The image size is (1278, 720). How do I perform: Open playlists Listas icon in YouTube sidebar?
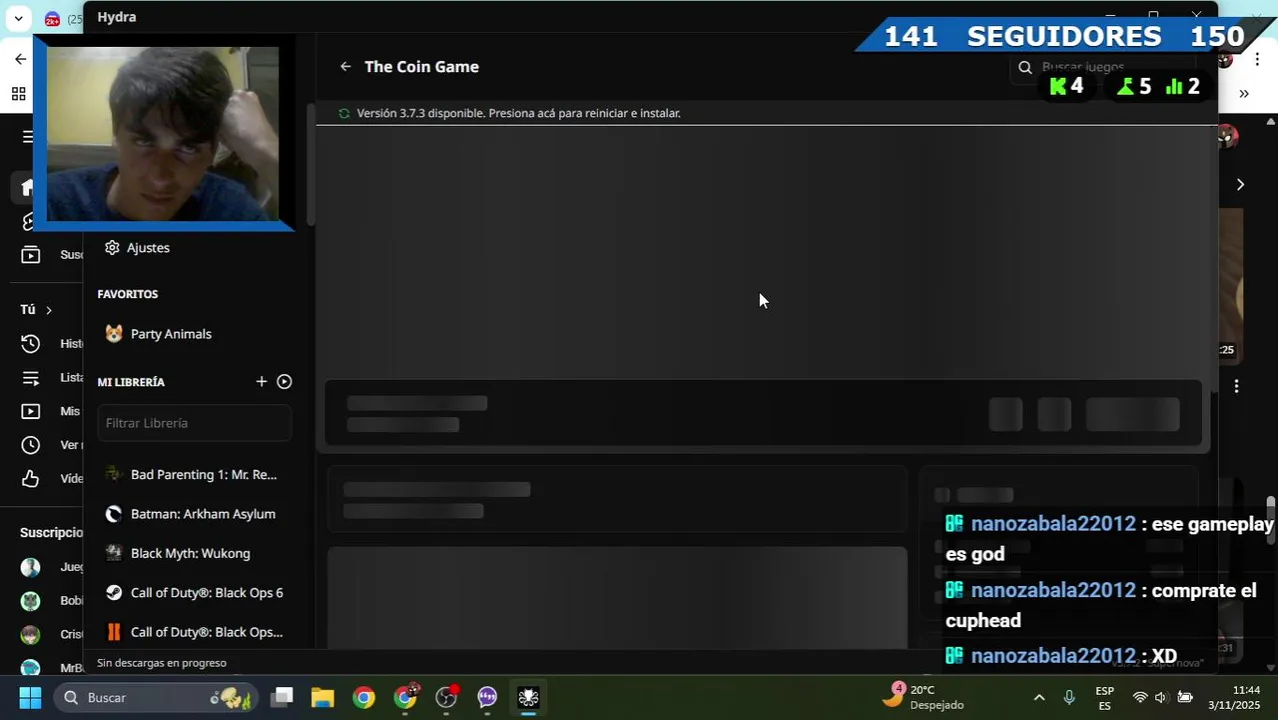tap(30, 378)
